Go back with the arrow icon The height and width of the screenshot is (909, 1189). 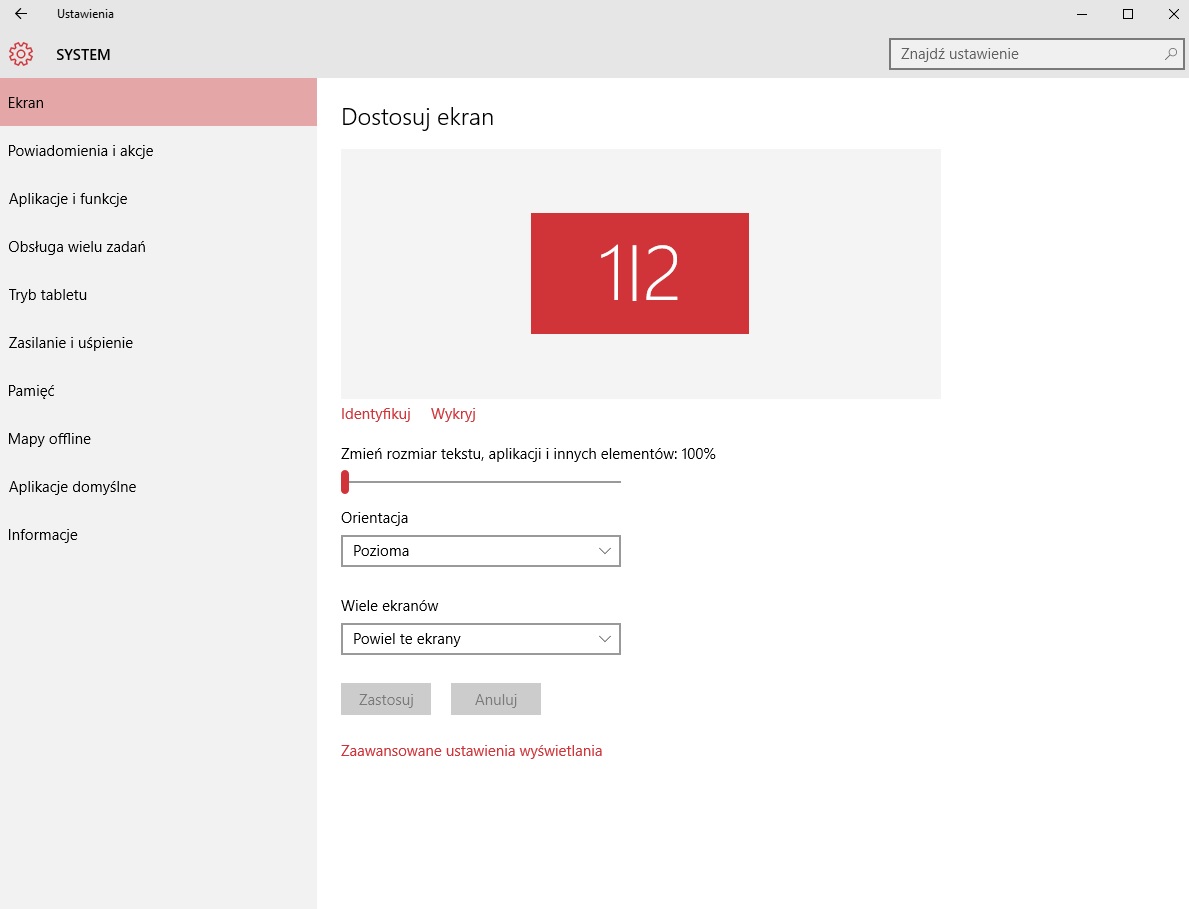tap(21, 14)
